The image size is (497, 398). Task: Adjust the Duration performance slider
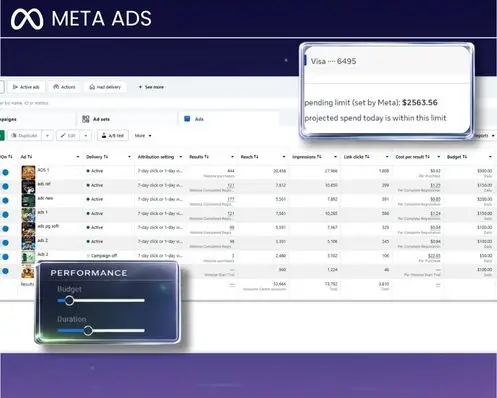(88, 331)
